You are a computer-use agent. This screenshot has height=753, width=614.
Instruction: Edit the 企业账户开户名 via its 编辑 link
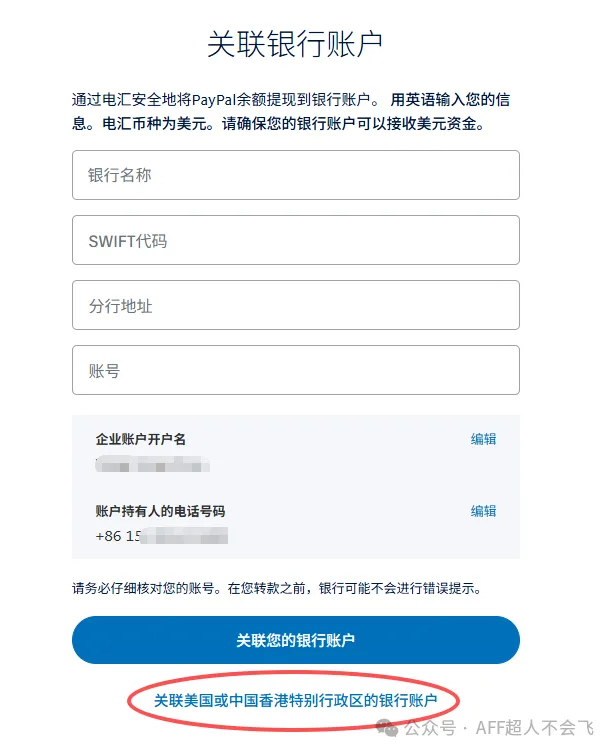click(x=483, y=439)
